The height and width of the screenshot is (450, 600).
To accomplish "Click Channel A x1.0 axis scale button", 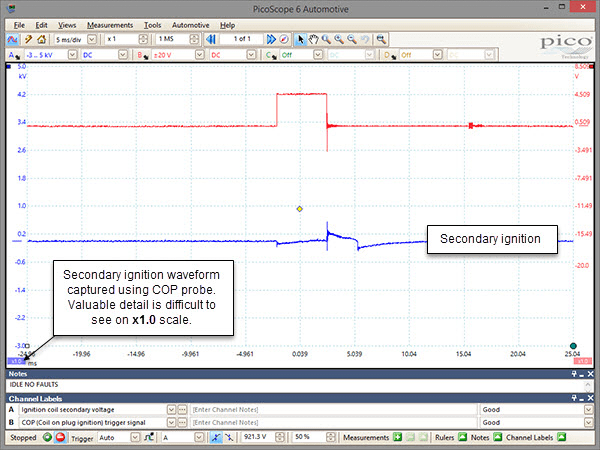I will (16, 361).
